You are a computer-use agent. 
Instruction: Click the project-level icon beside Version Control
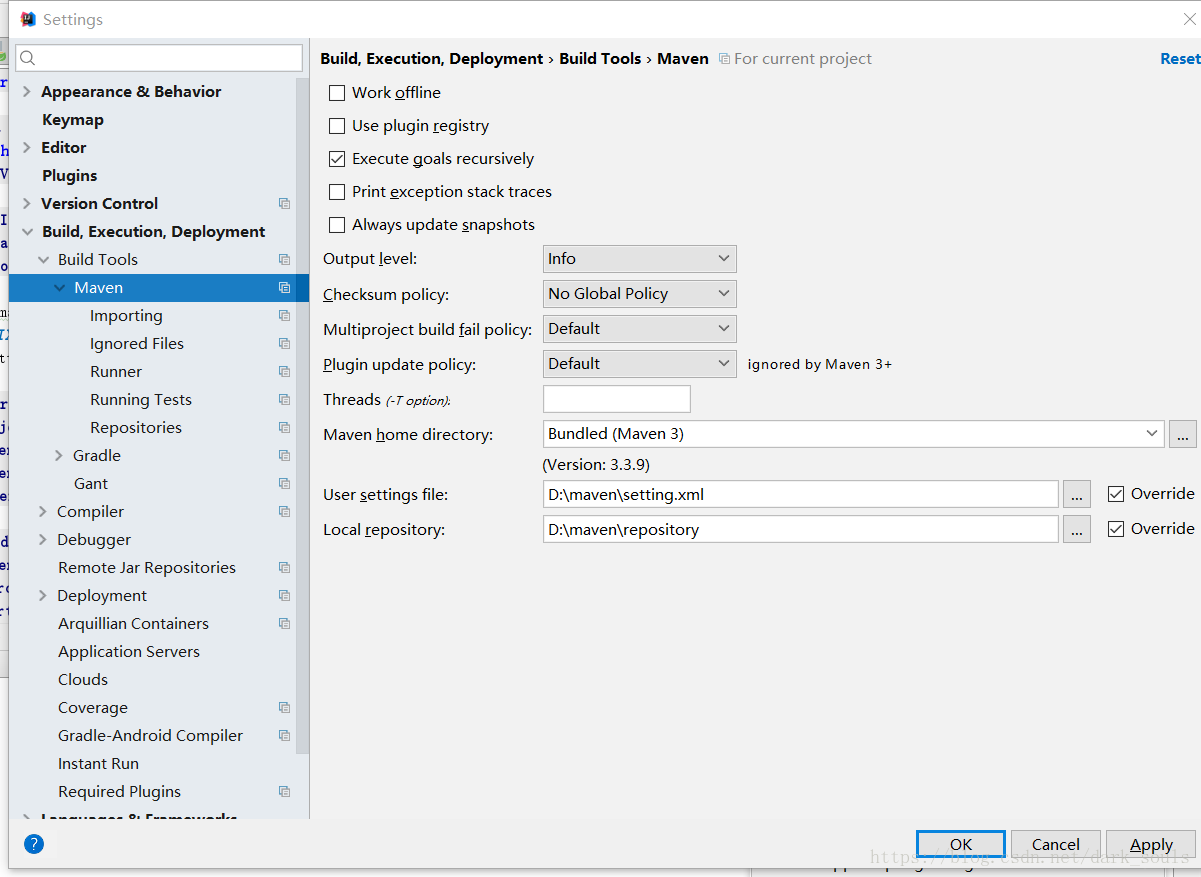pyautogui.click(x=284, y=203)
